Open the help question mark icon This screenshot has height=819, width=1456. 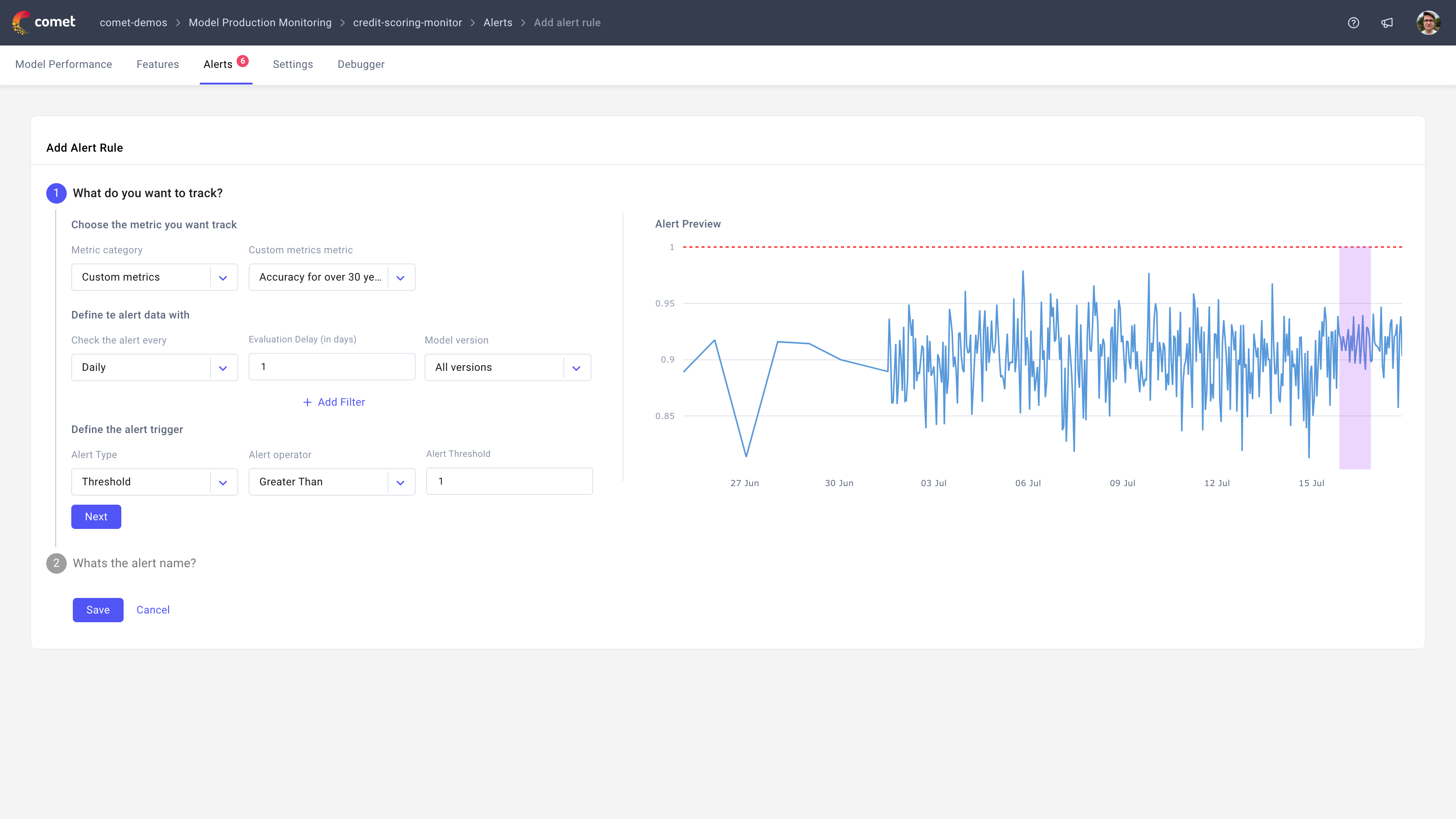click(x=1353, y=23)
